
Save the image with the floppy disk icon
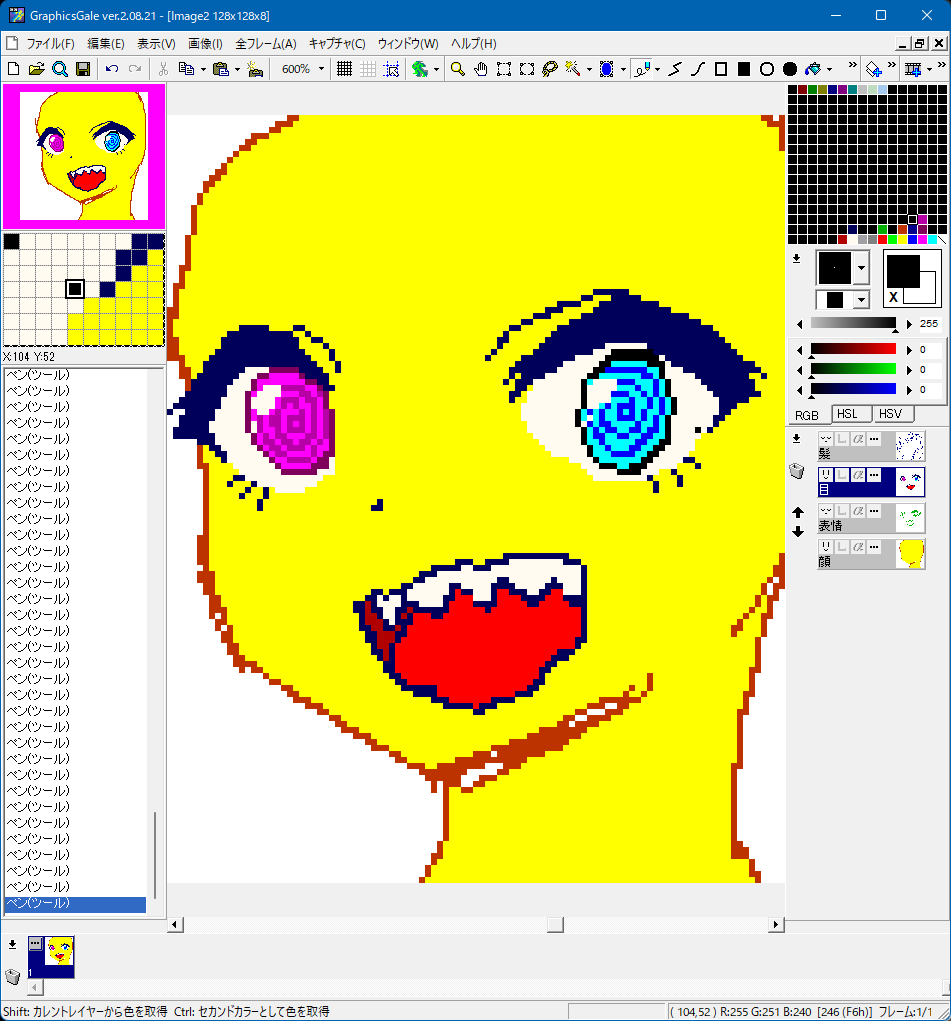coord(83,68)
